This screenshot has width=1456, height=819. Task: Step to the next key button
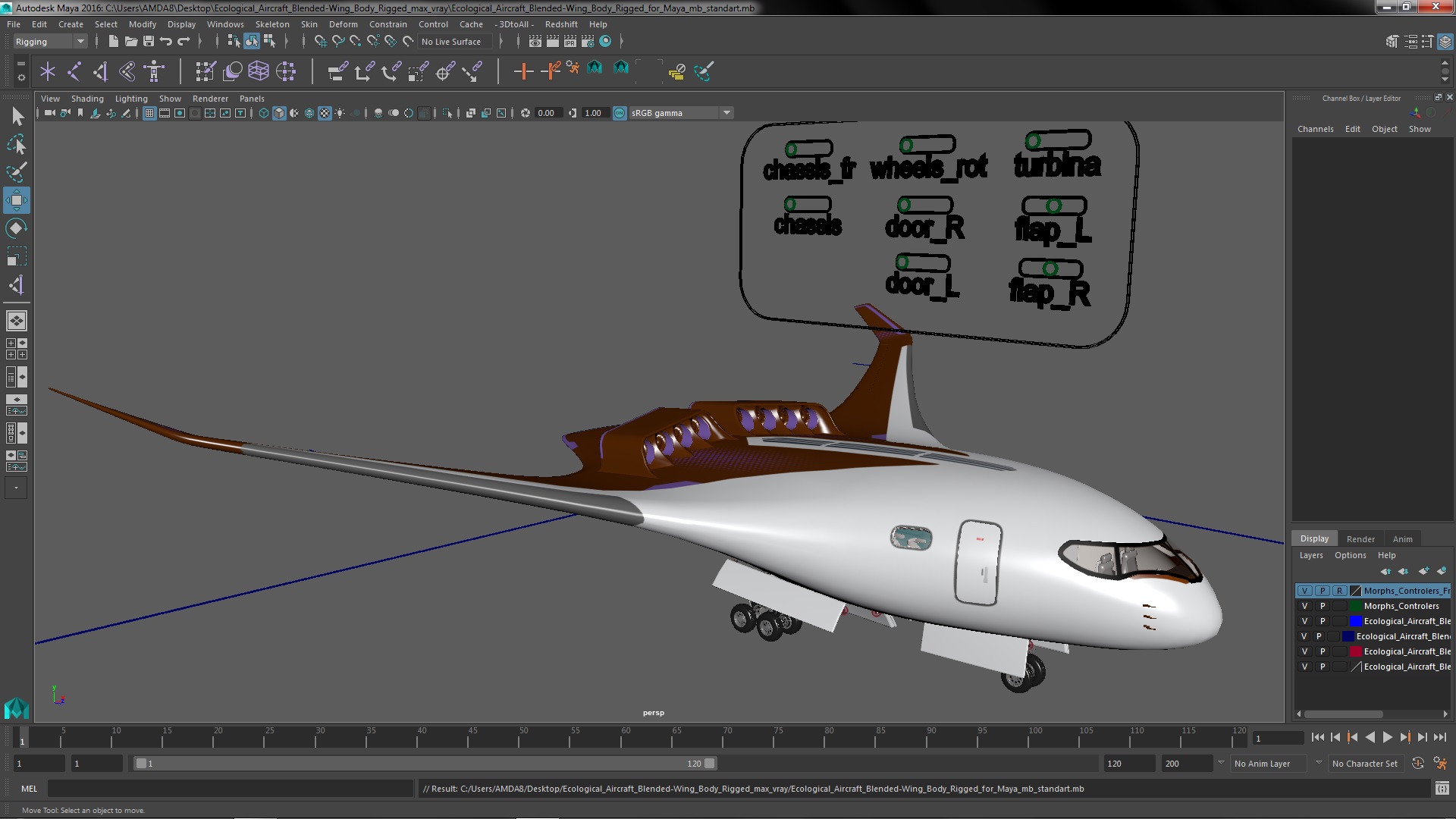tap(1404, 737)
